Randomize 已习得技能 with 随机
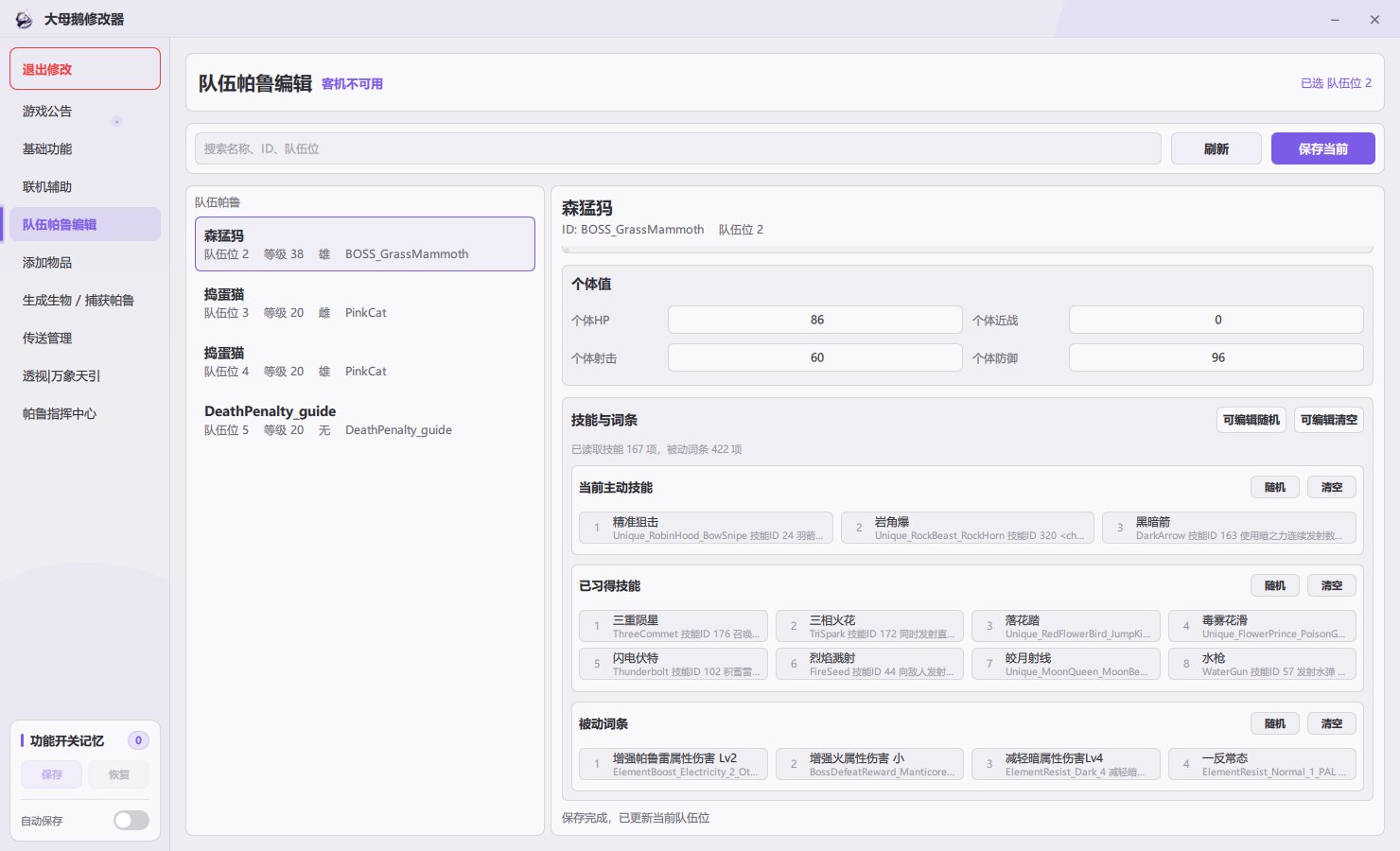Viewport: 1400px width, 851px height. coord(1275,585)
